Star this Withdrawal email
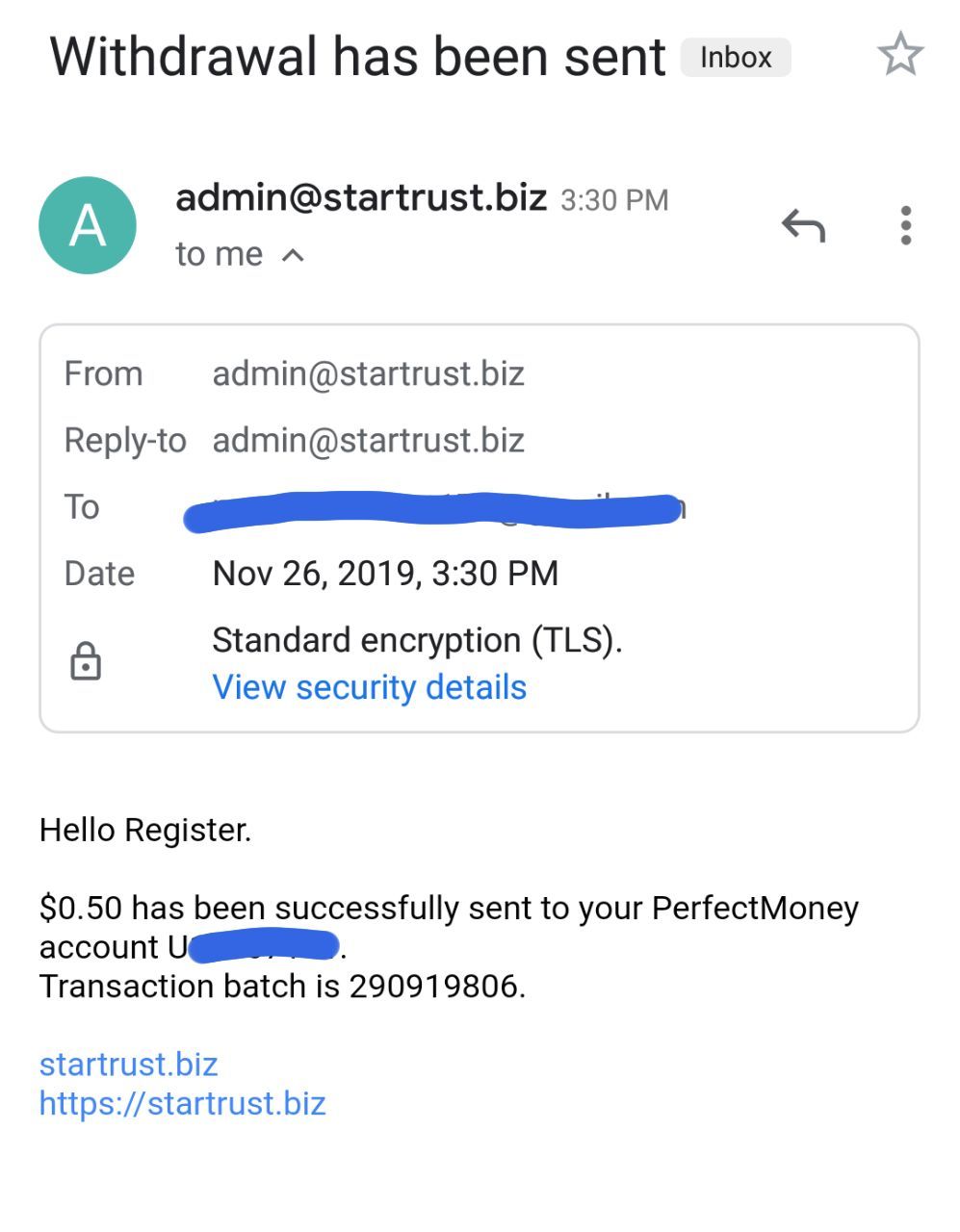 pos(900,55)
